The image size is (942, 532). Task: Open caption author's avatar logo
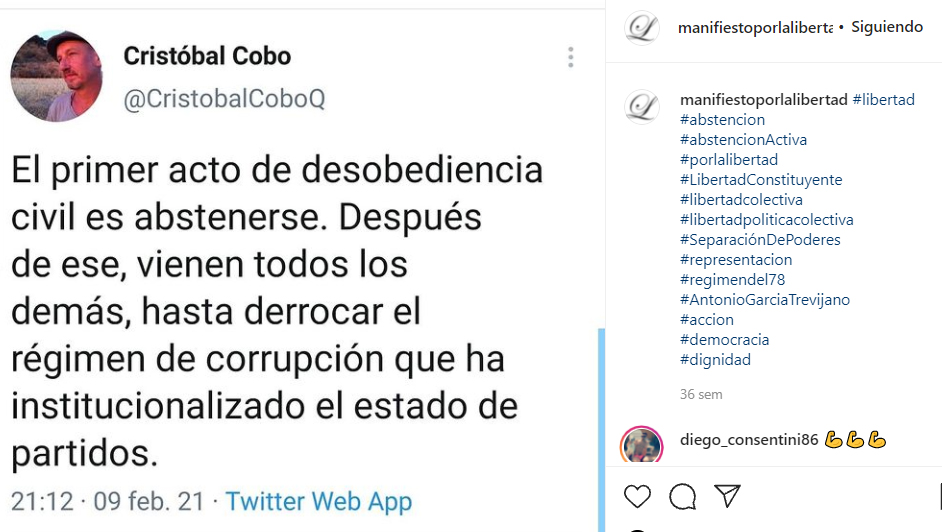(642, 107)
